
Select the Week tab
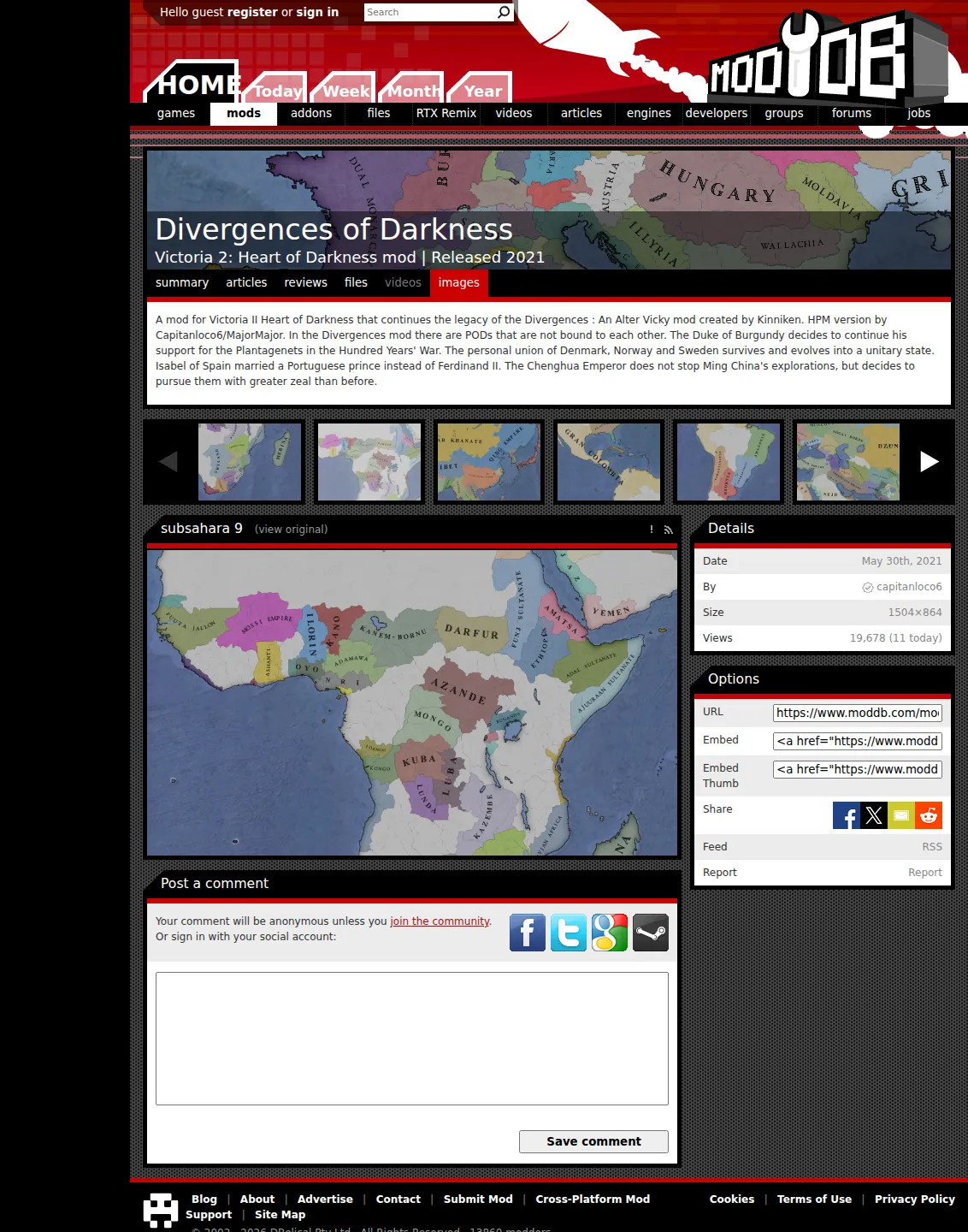[x=345, y=89]
